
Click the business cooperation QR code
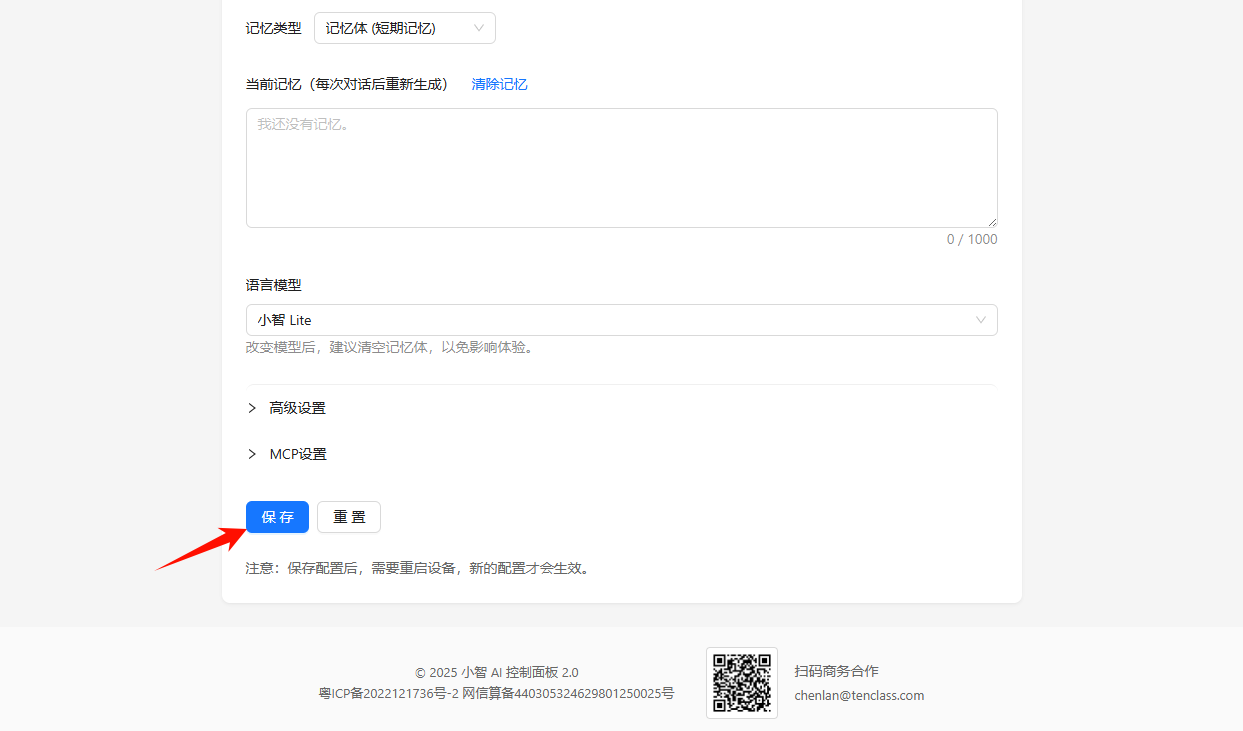(x=741, y=682)
